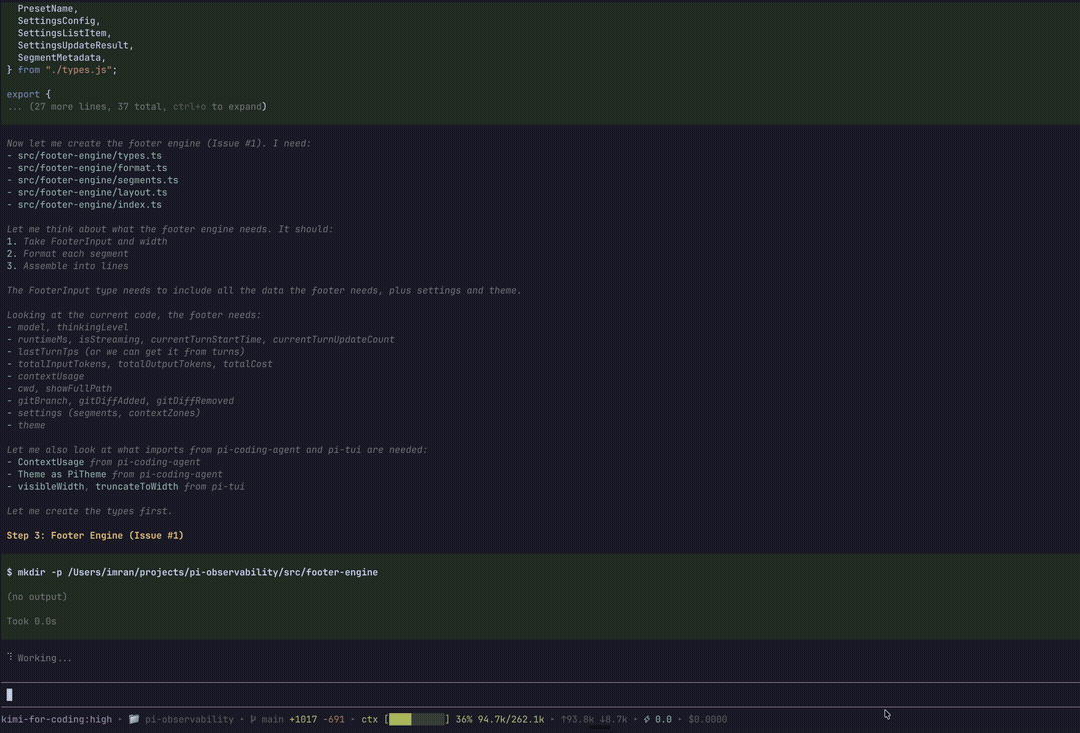
Task: Click the 'Took 0.0s' duration text
Action: tap(32, 621)
